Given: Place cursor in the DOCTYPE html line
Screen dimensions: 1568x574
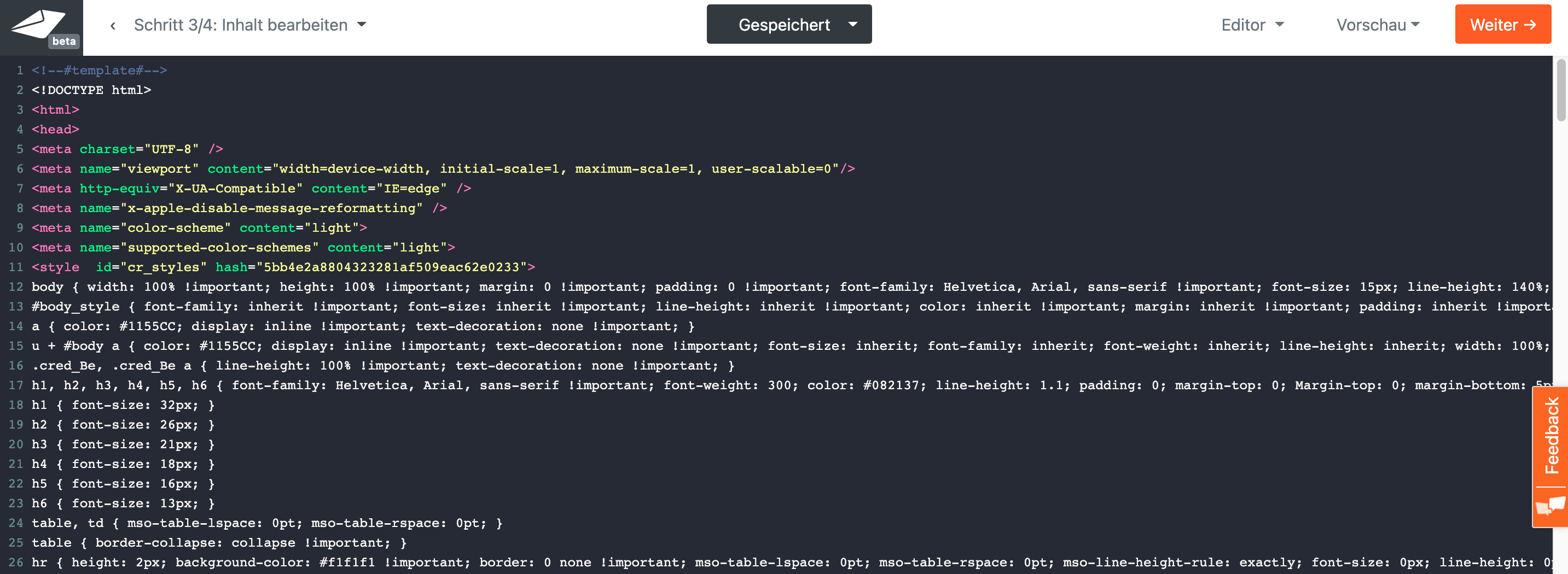Looking at the screenshot, I should pos(91,90).
